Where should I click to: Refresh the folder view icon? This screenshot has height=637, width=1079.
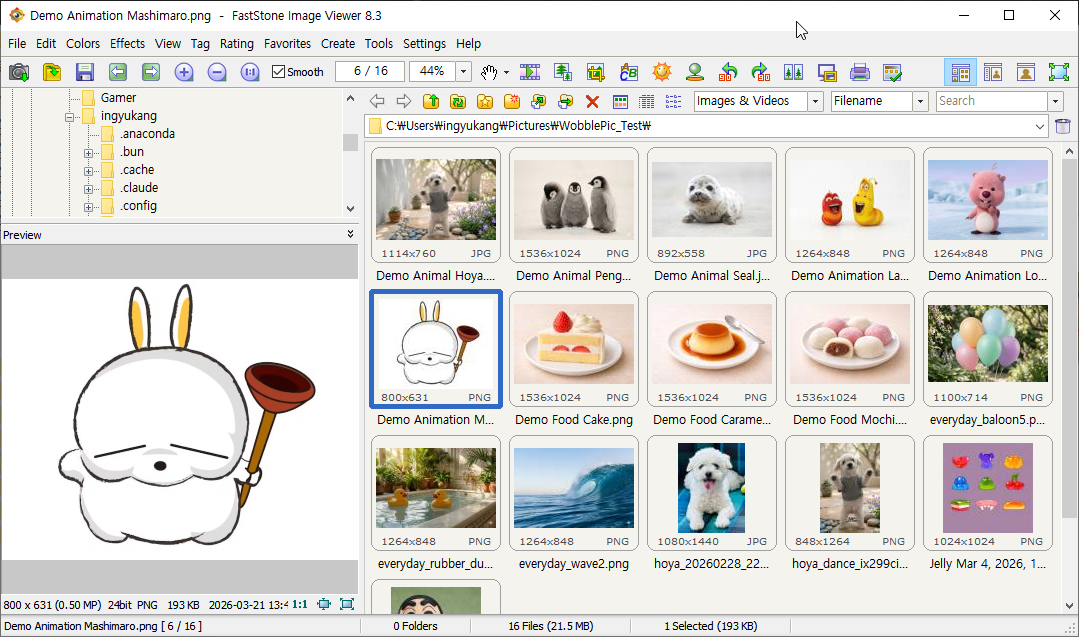458,102
